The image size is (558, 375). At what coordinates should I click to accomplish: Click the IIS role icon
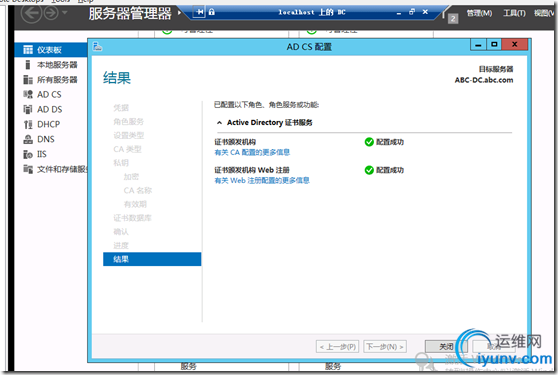28,154
